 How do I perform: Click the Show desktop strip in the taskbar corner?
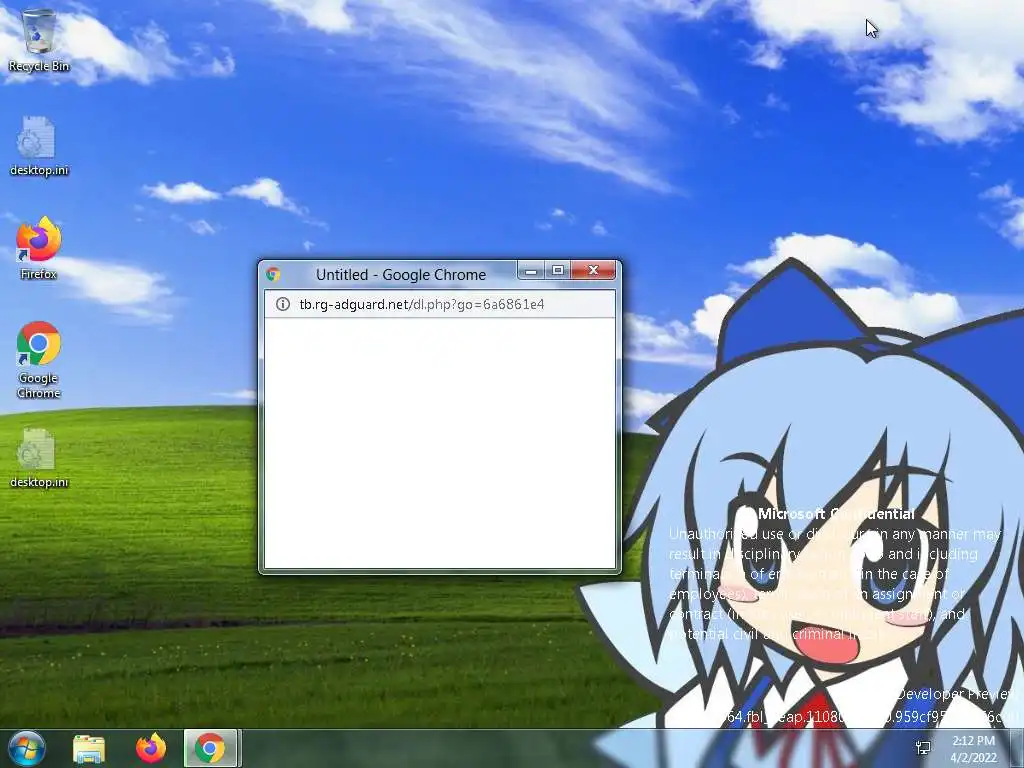pos(1017,749)
